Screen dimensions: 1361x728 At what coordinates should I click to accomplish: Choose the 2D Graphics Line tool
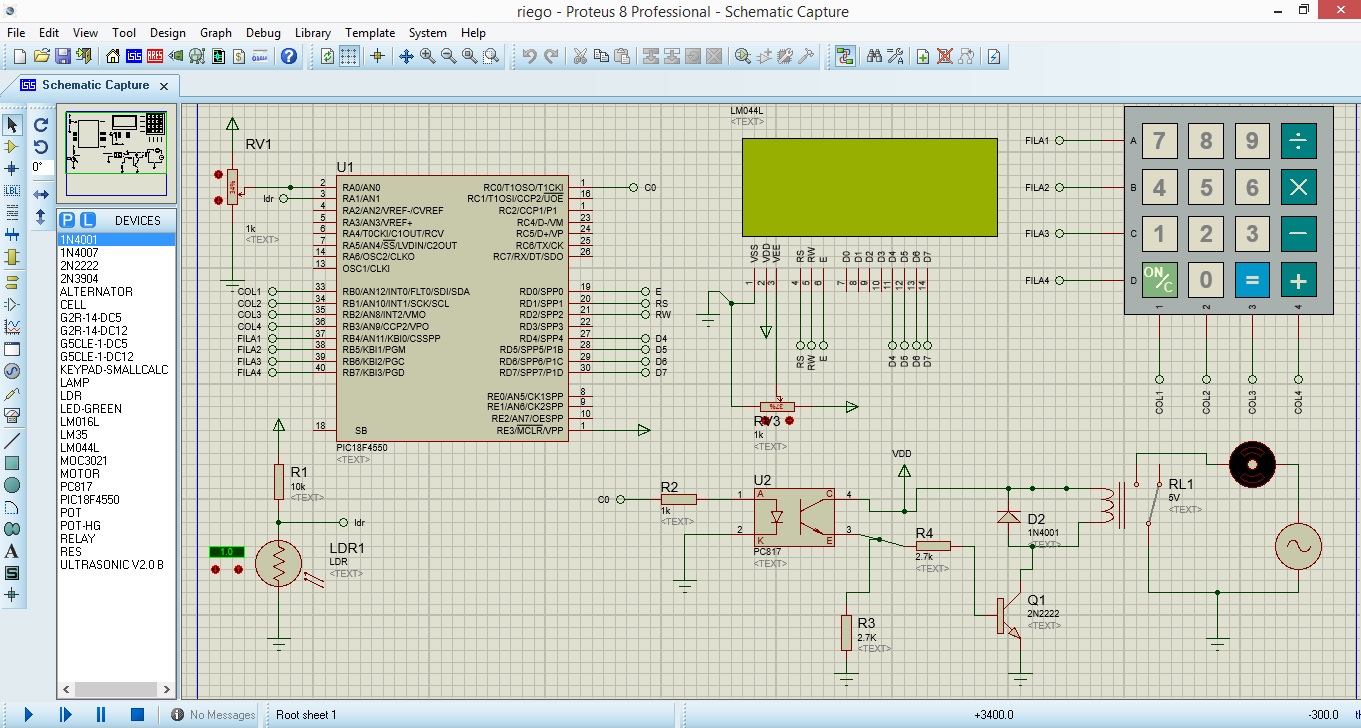[x=12, y=441]
